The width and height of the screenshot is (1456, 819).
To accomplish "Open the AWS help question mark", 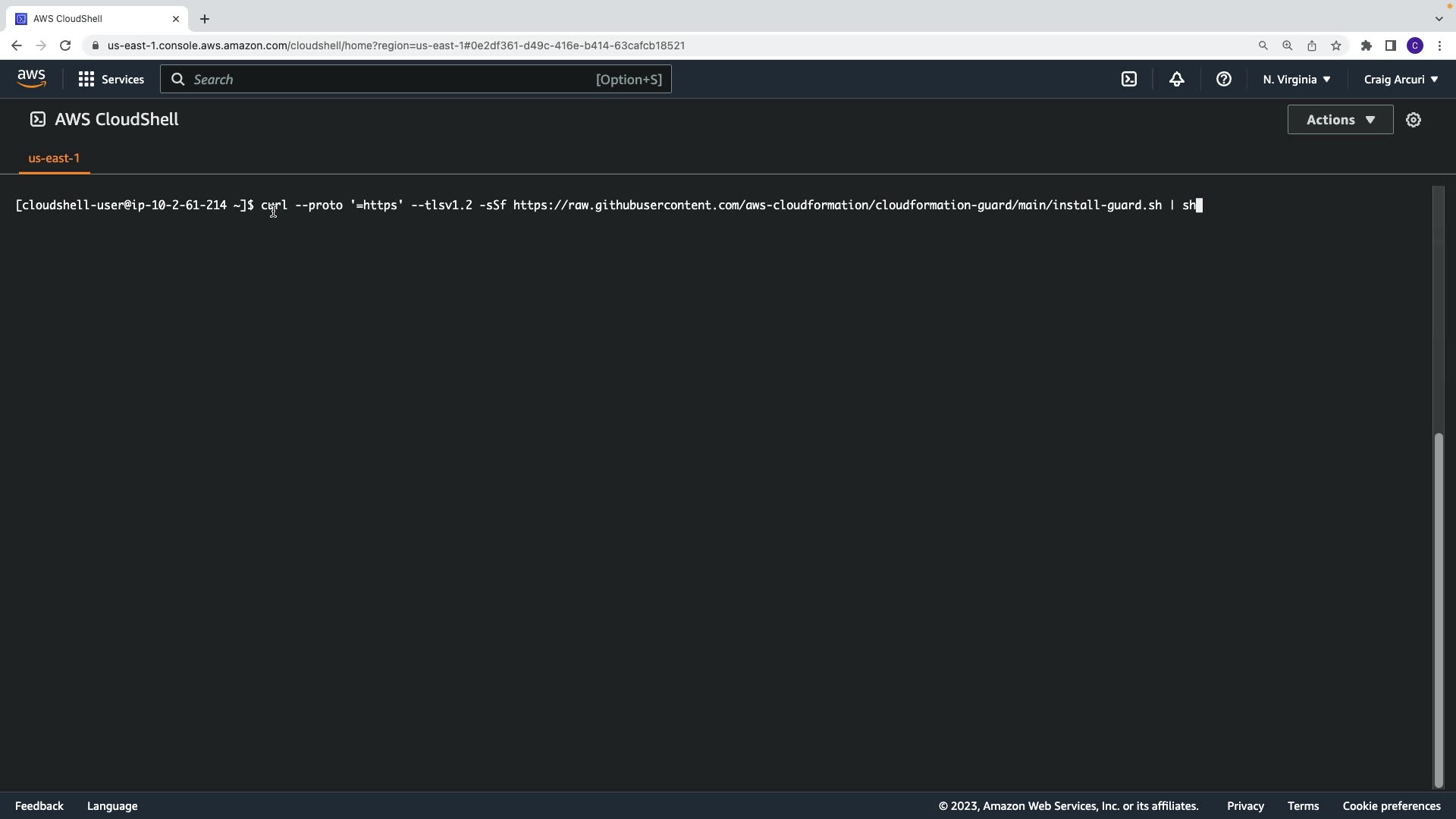I will pyautogui.click(x=1223, y=80).
